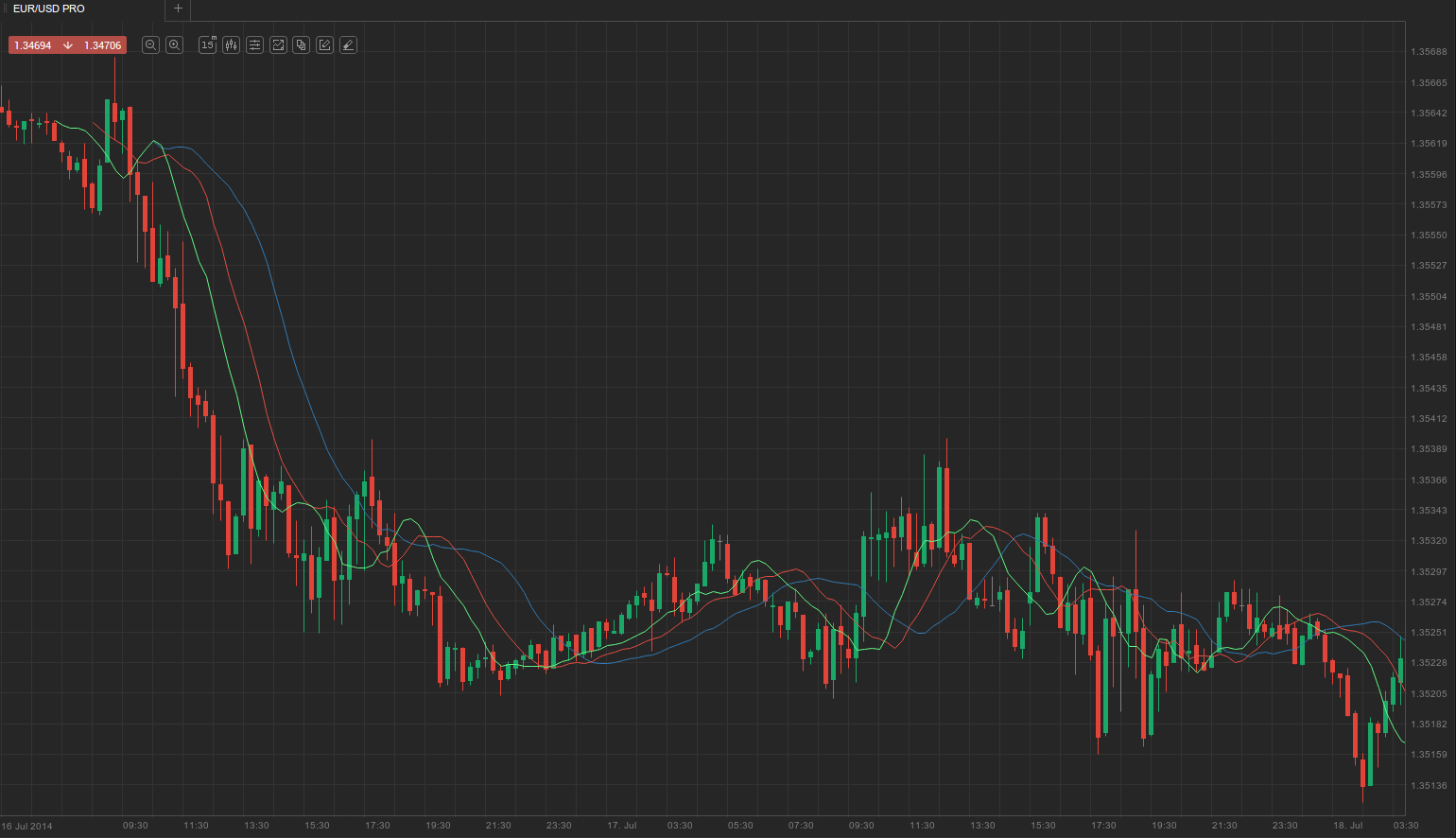Click the 1.35228 price axis label
Viewport: 1456px width, 838px height.
click(1429, 663)
